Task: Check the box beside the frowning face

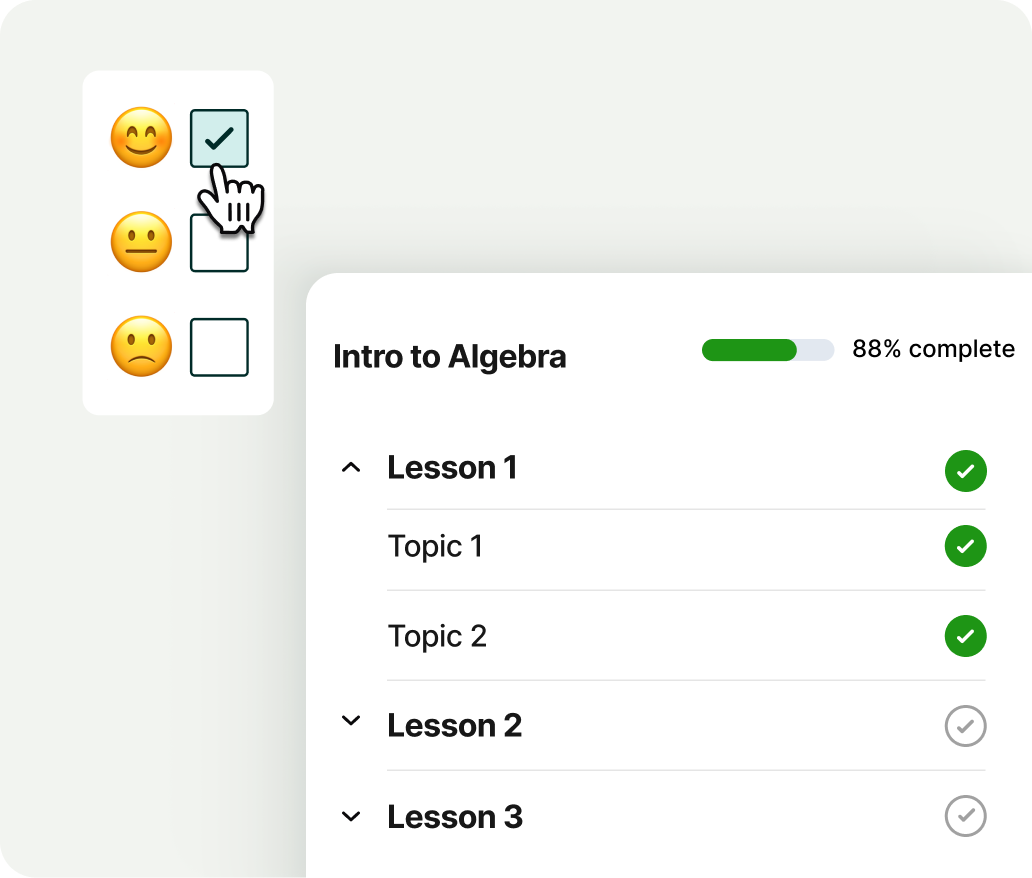Action: (219, 347)
